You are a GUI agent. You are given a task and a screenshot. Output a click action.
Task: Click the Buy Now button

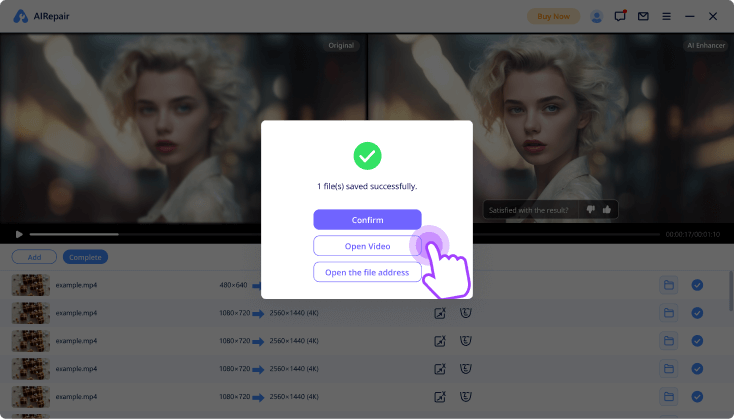pyautogui.click(x=553, y=16)
